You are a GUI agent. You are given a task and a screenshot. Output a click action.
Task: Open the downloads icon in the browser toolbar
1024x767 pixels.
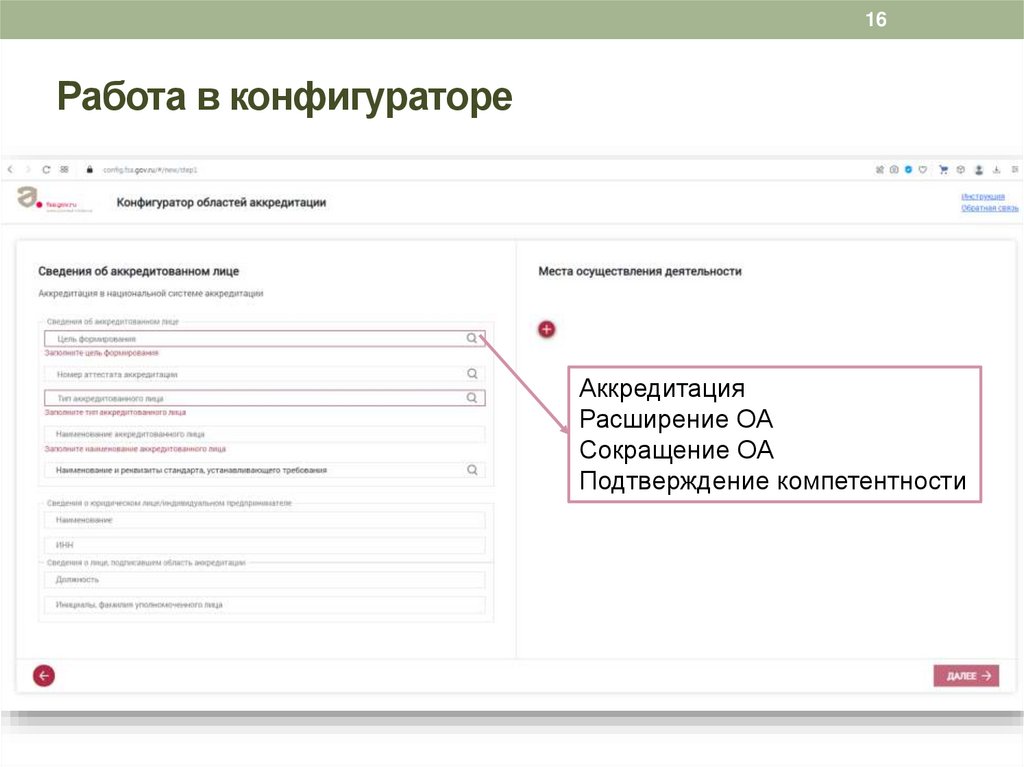[x=996, y=170]
